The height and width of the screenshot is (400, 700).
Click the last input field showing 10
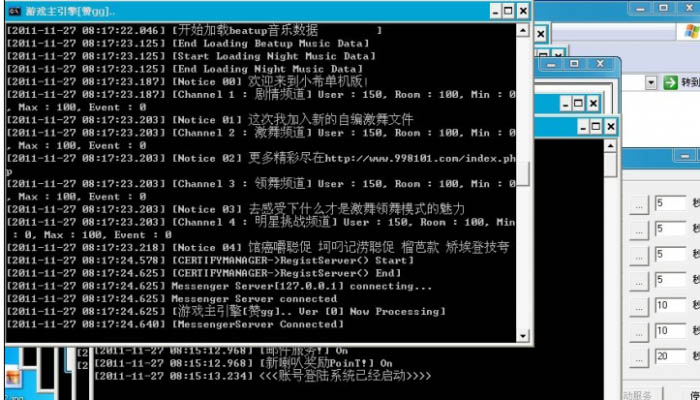click(669, 331)
